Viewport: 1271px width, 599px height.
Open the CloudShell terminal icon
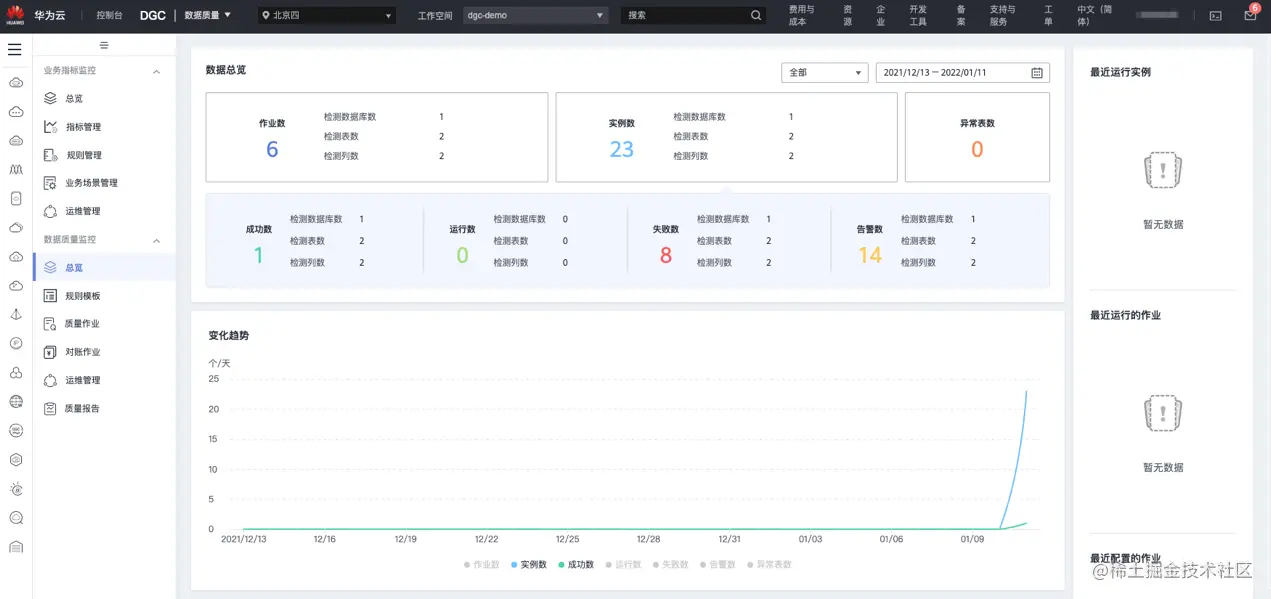(1215, 16)
